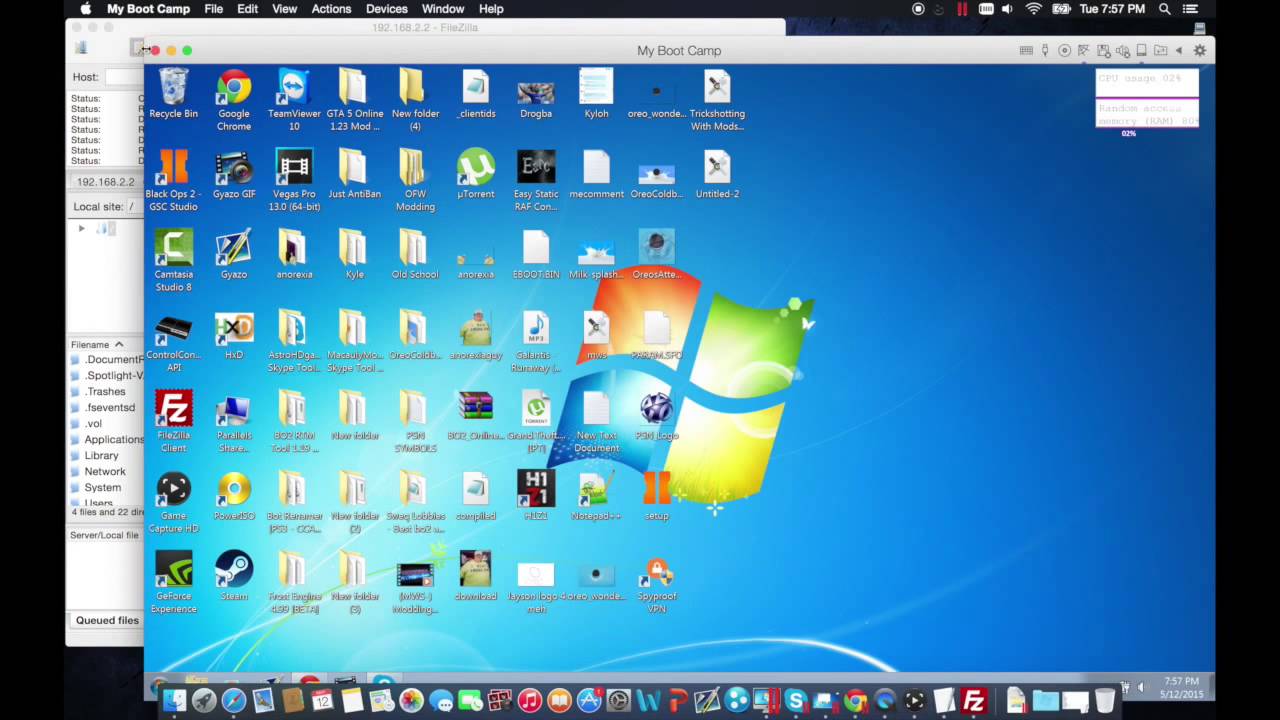
Task: Launch GeForce Experience from the desktop
Action: click(173, 583)
